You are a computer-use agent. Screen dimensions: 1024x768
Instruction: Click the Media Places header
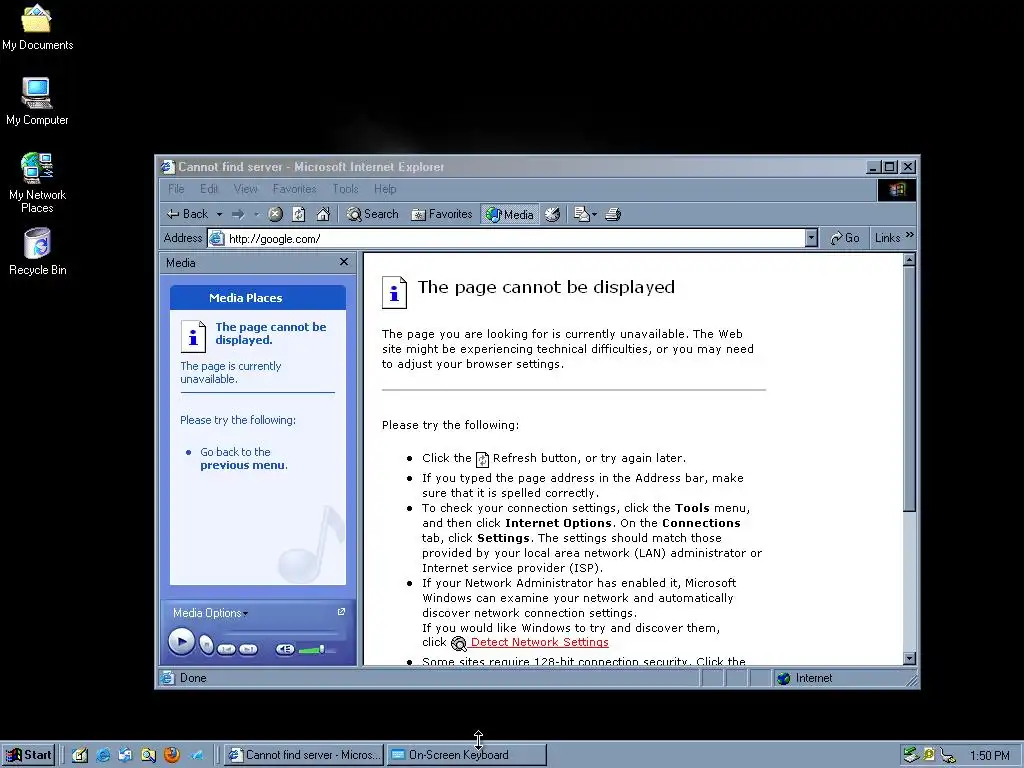point(258,298)
